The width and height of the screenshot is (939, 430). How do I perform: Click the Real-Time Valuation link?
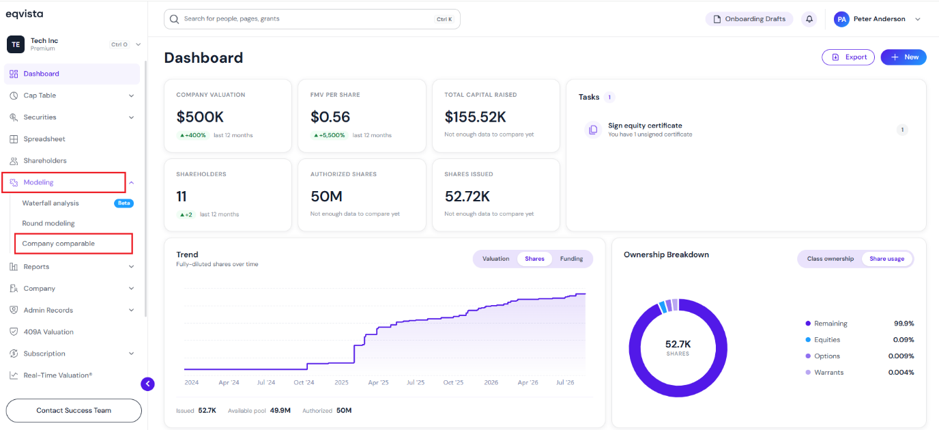57,376
